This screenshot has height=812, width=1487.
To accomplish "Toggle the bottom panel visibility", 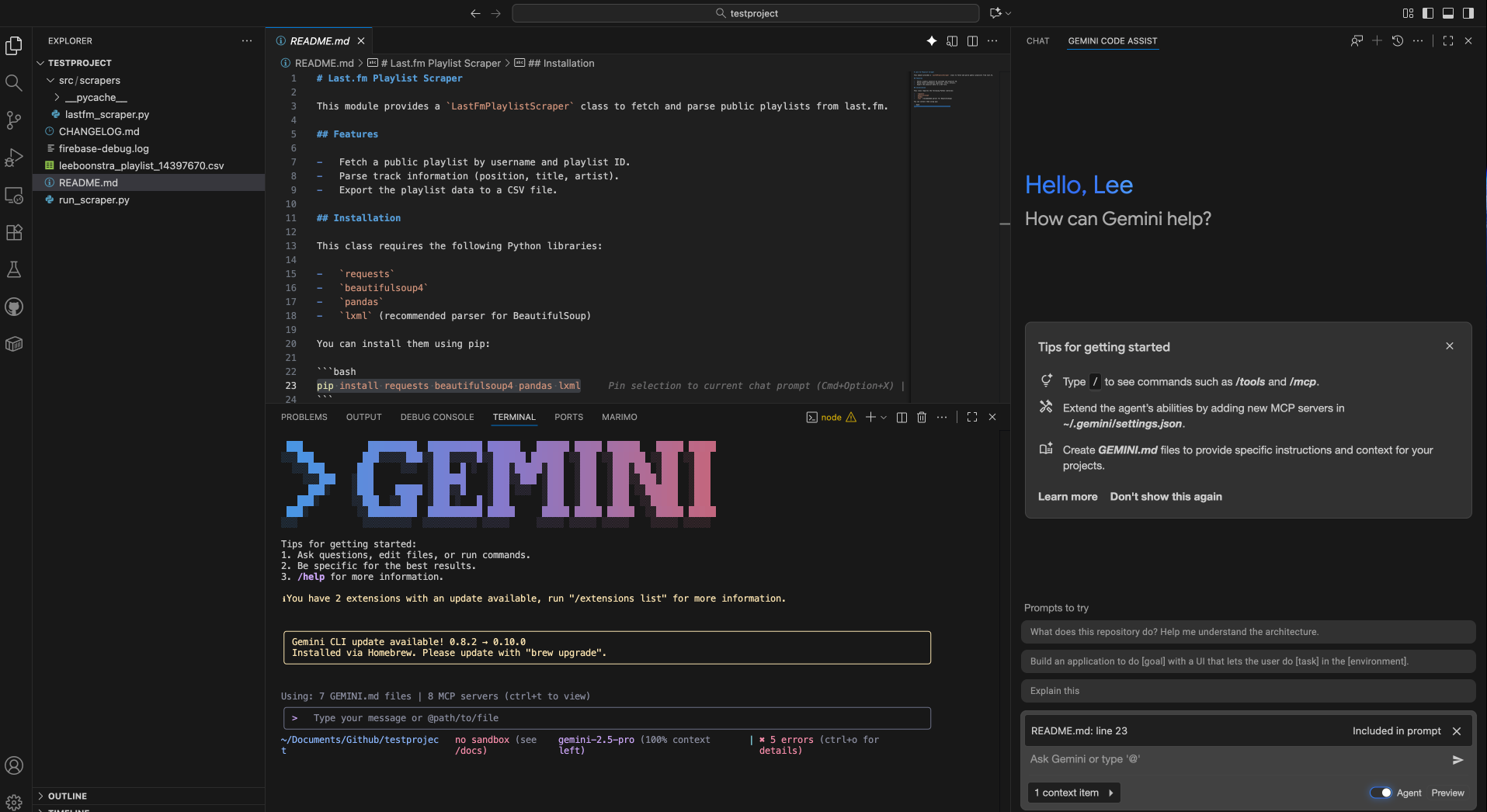I will coord(1448,13).
